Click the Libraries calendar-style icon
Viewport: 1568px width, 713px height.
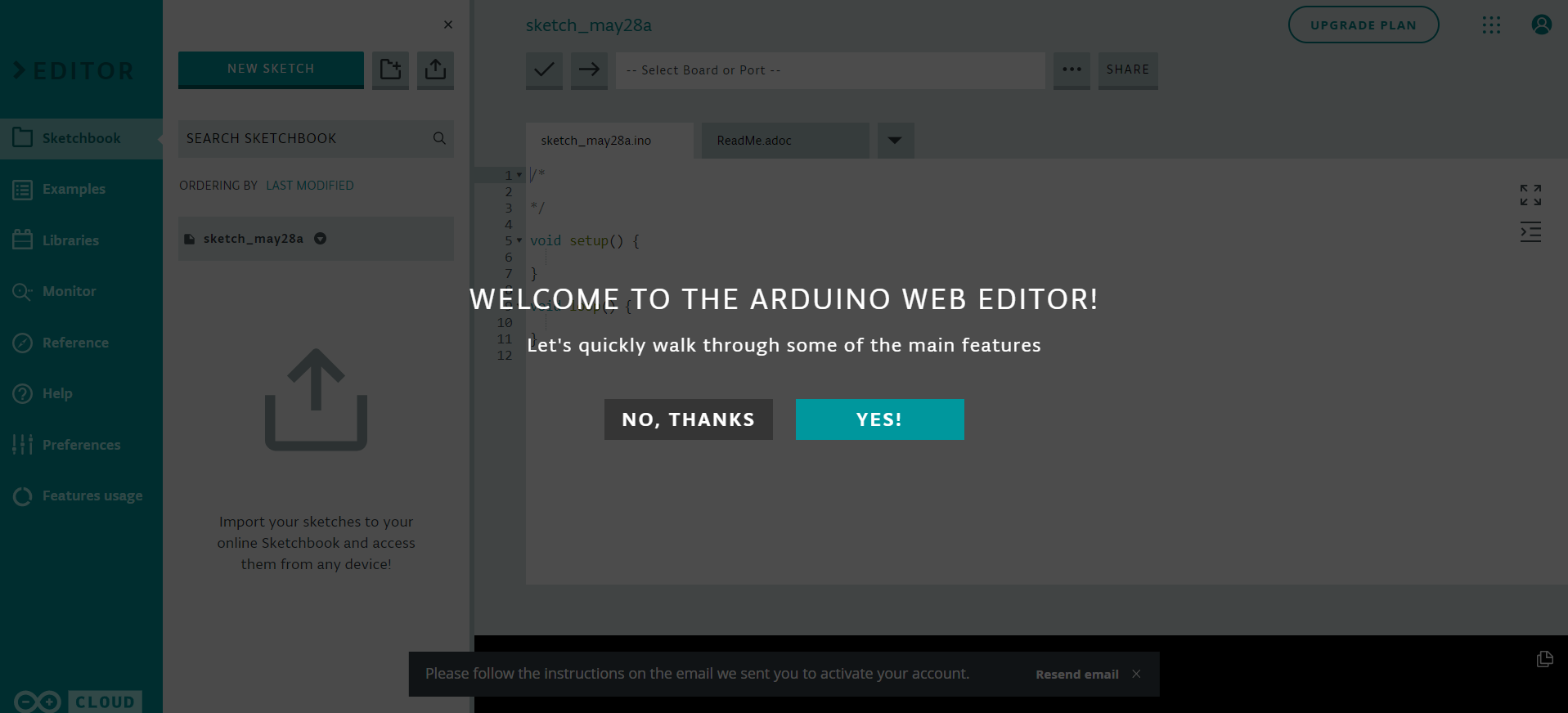click(23, 240)
